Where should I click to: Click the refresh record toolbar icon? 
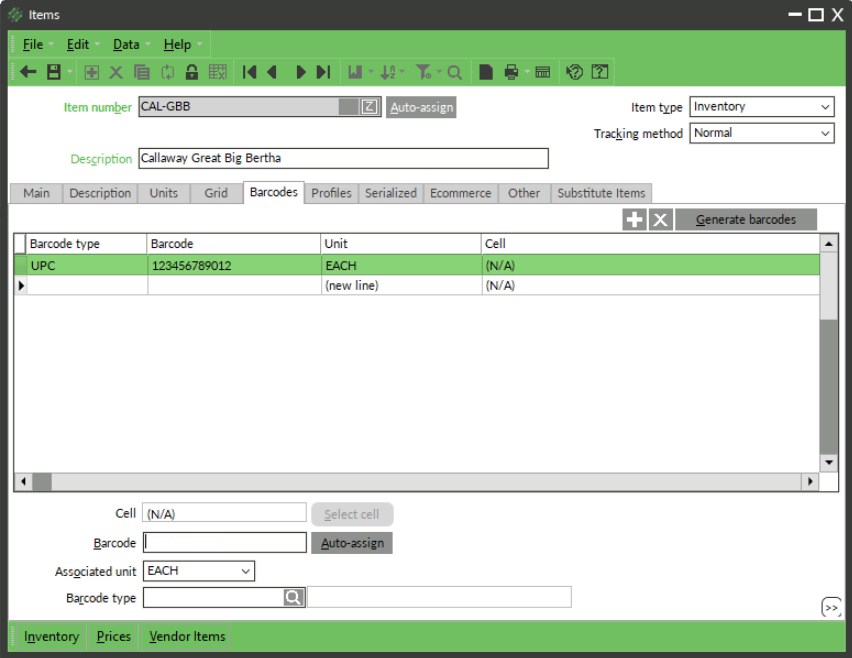click(x=167, y=72)
